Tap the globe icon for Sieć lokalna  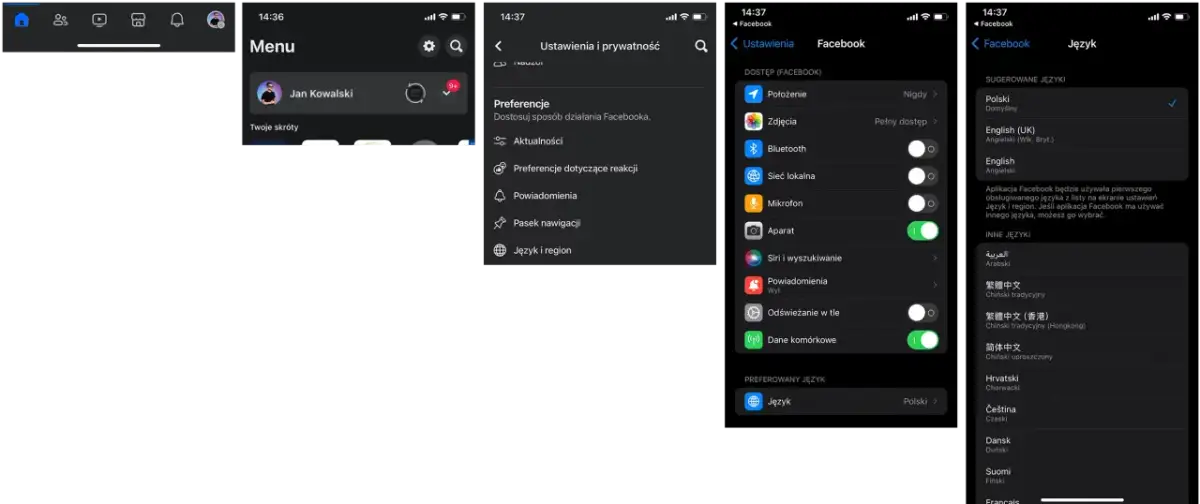tap(754, 176)
